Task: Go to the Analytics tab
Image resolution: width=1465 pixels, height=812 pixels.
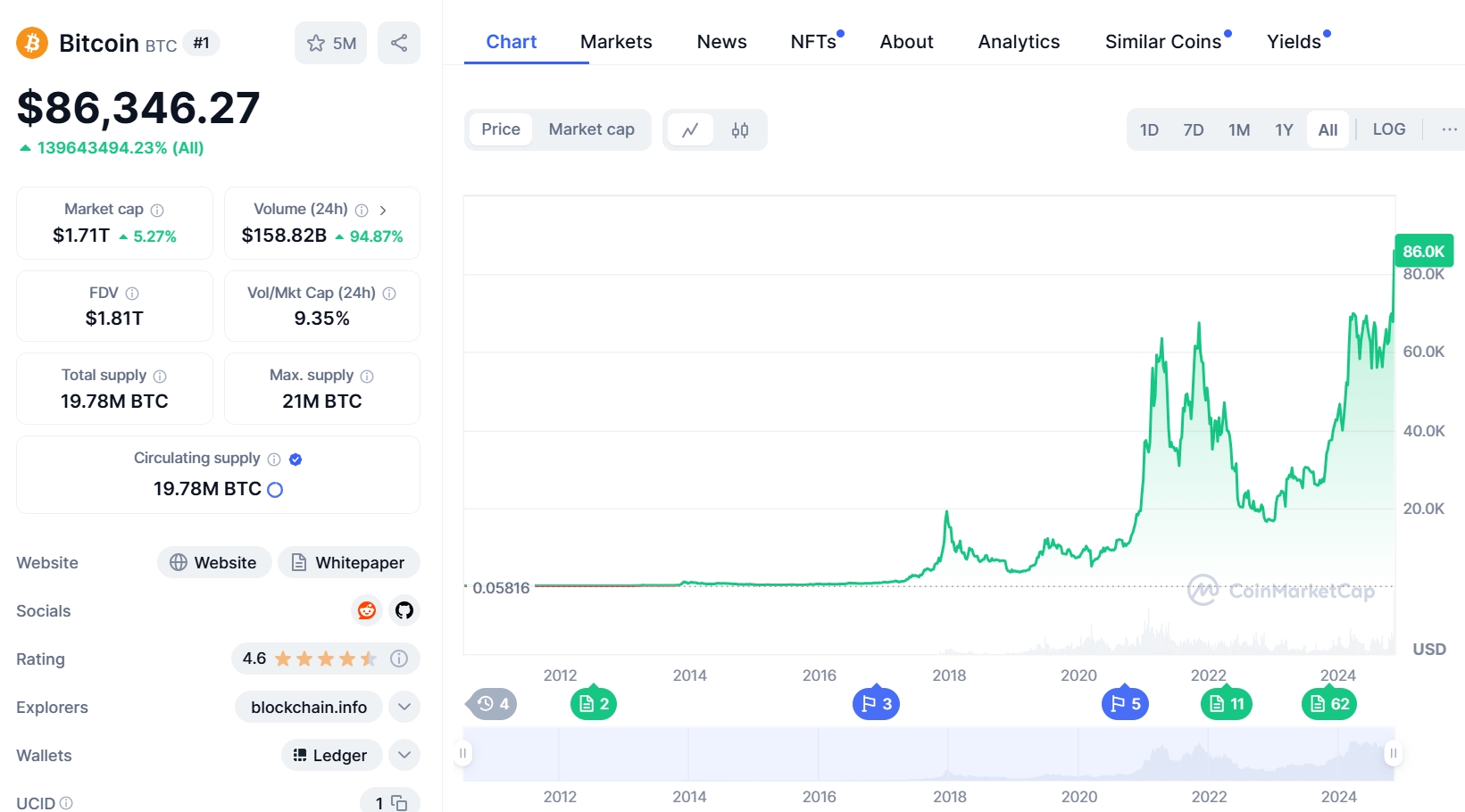Action: pos(1019,42)
